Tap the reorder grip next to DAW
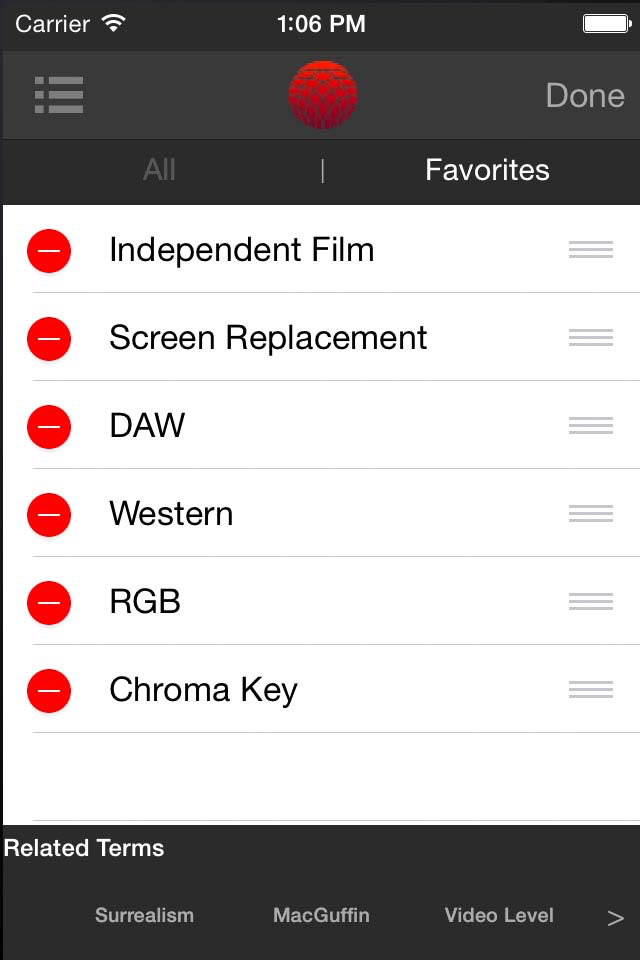The height and width of the screenshot is (960, 640). coord(590,426)
